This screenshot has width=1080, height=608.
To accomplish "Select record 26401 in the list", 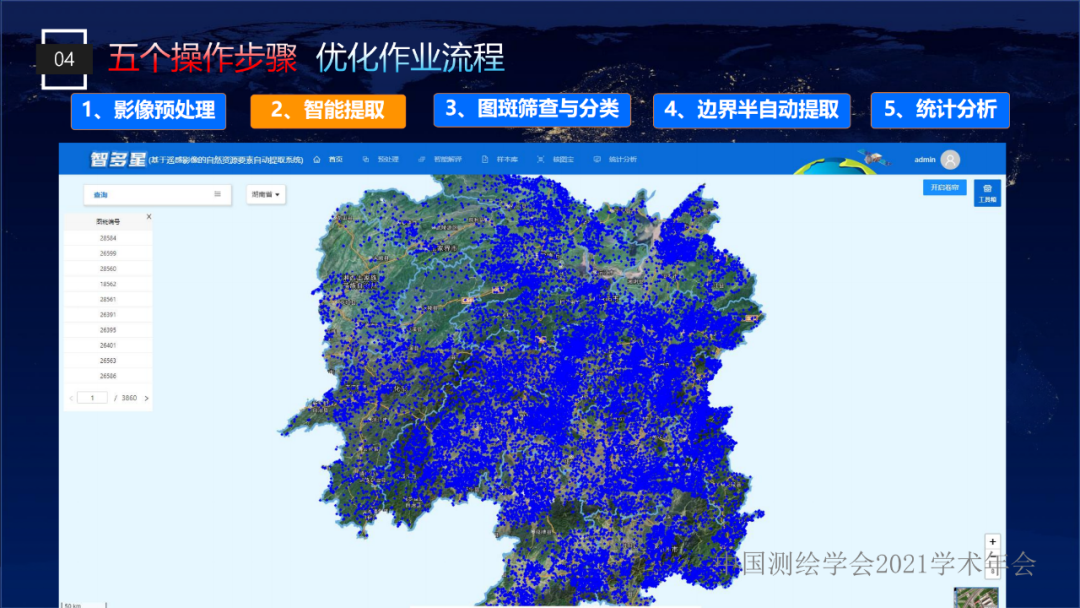I will pos(108,345).
